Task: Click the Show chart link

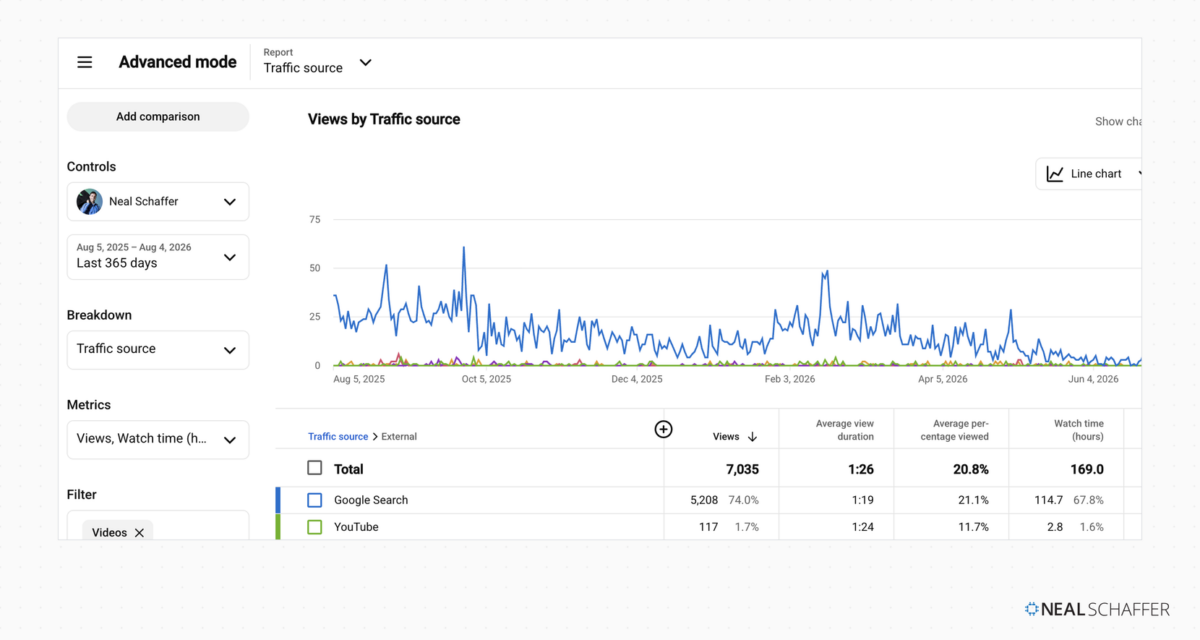Action: (1118, 122)
